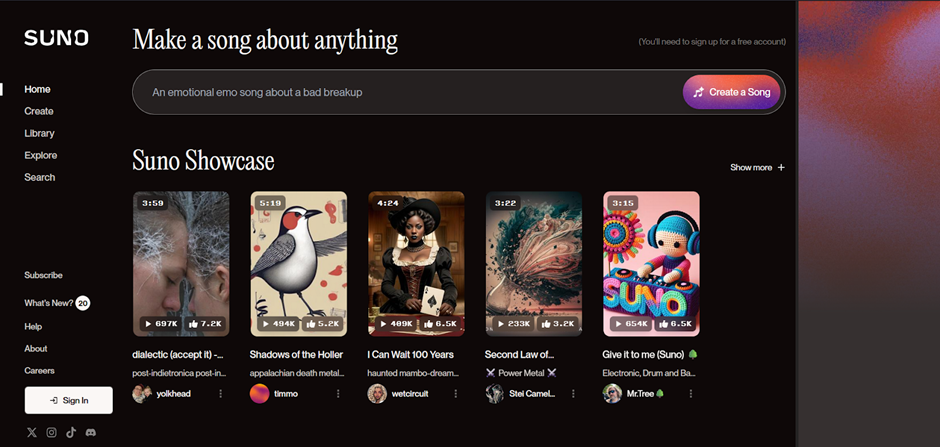Click the 20 notification badge

83,303
